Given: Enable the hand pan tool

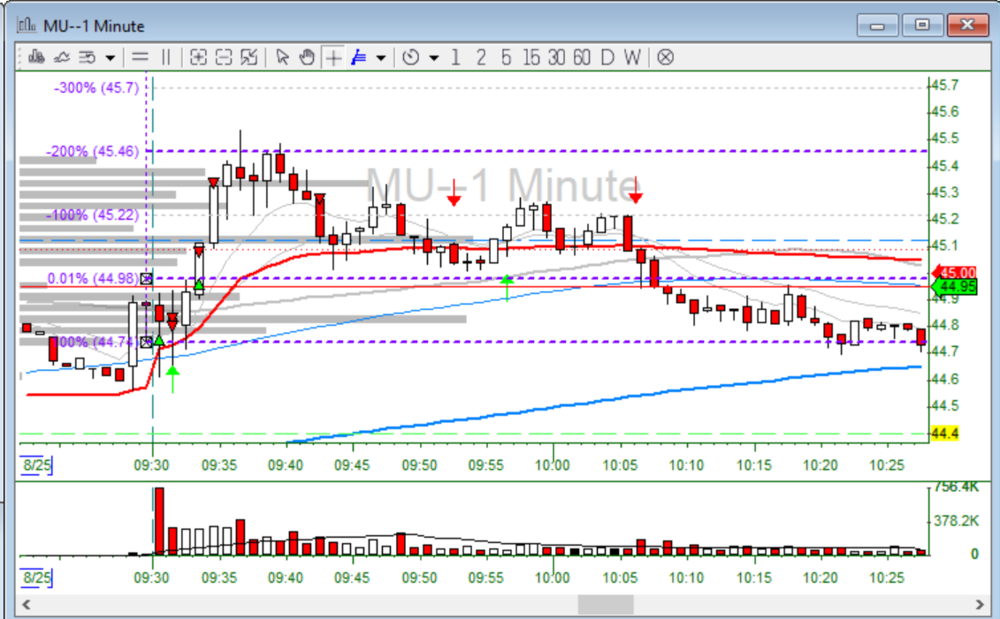Looking at the screenshot, I should (x=307, y=58).
